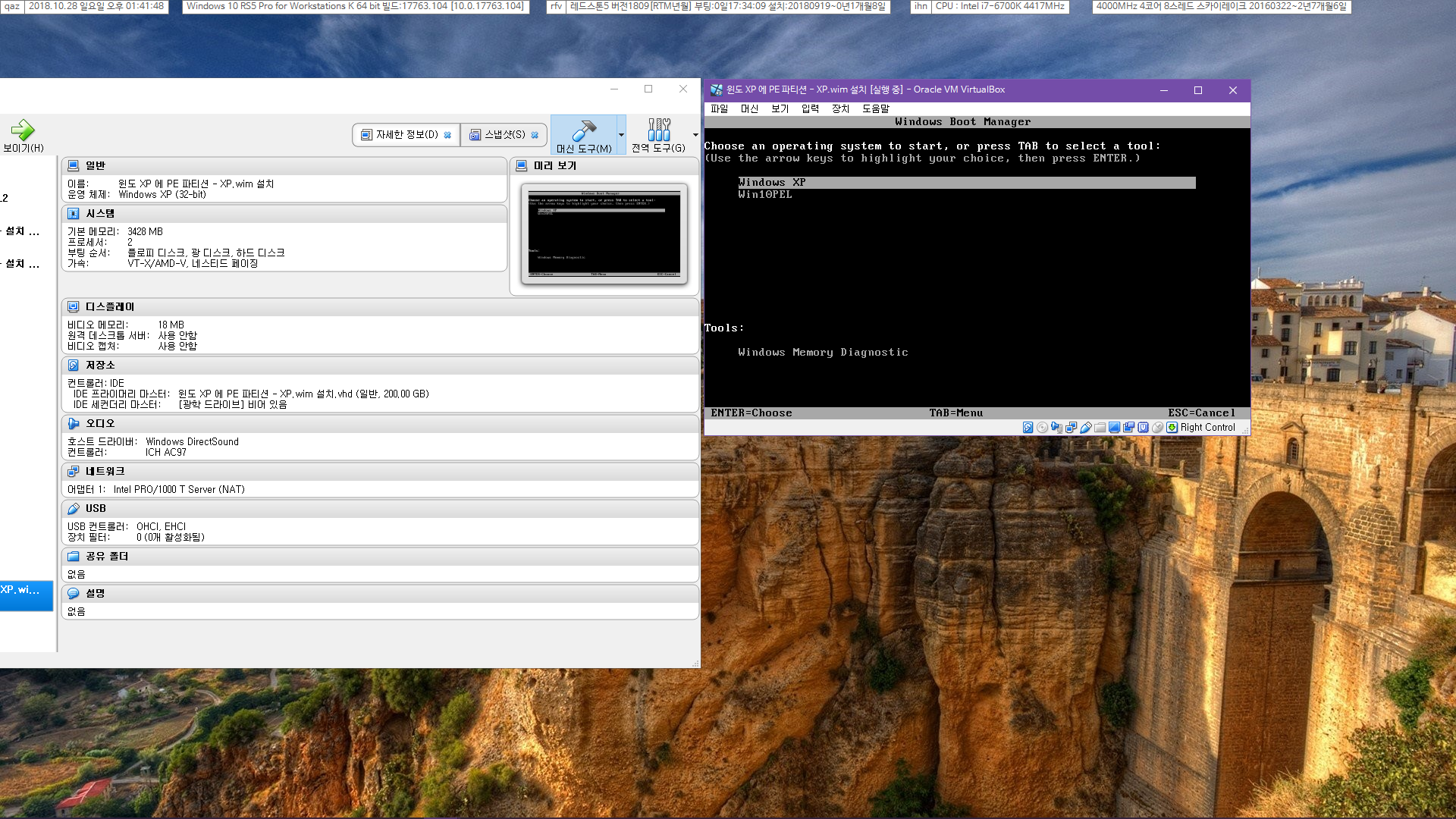Click network adapter icon in VM status bar
This screenshot has height=819, width=1456.
(x=1072, y=428)
